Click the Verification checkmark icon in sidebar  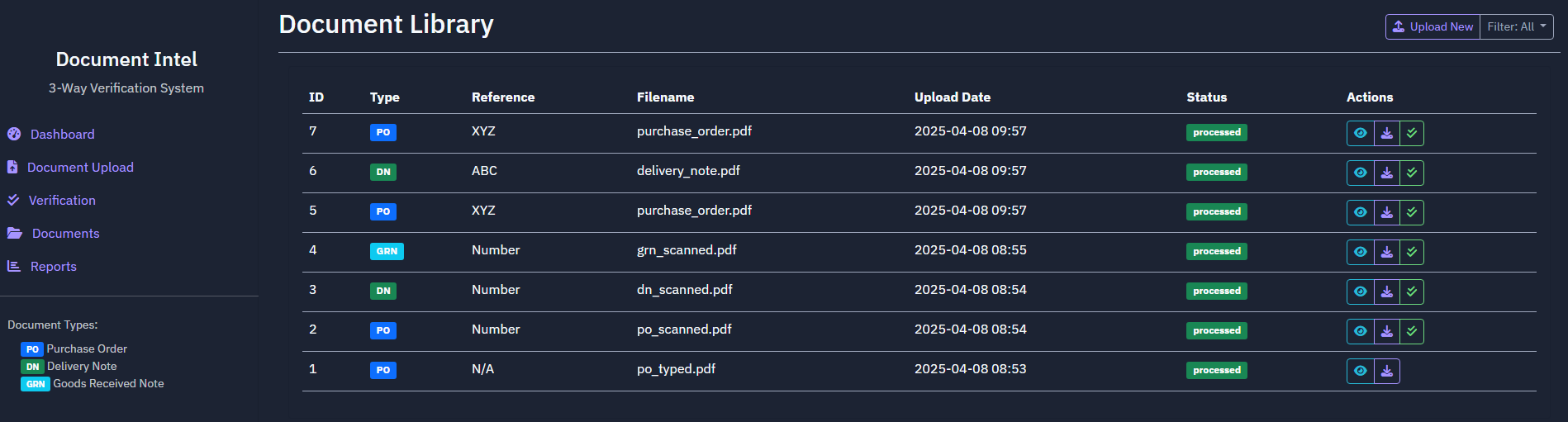coord(13,200)
